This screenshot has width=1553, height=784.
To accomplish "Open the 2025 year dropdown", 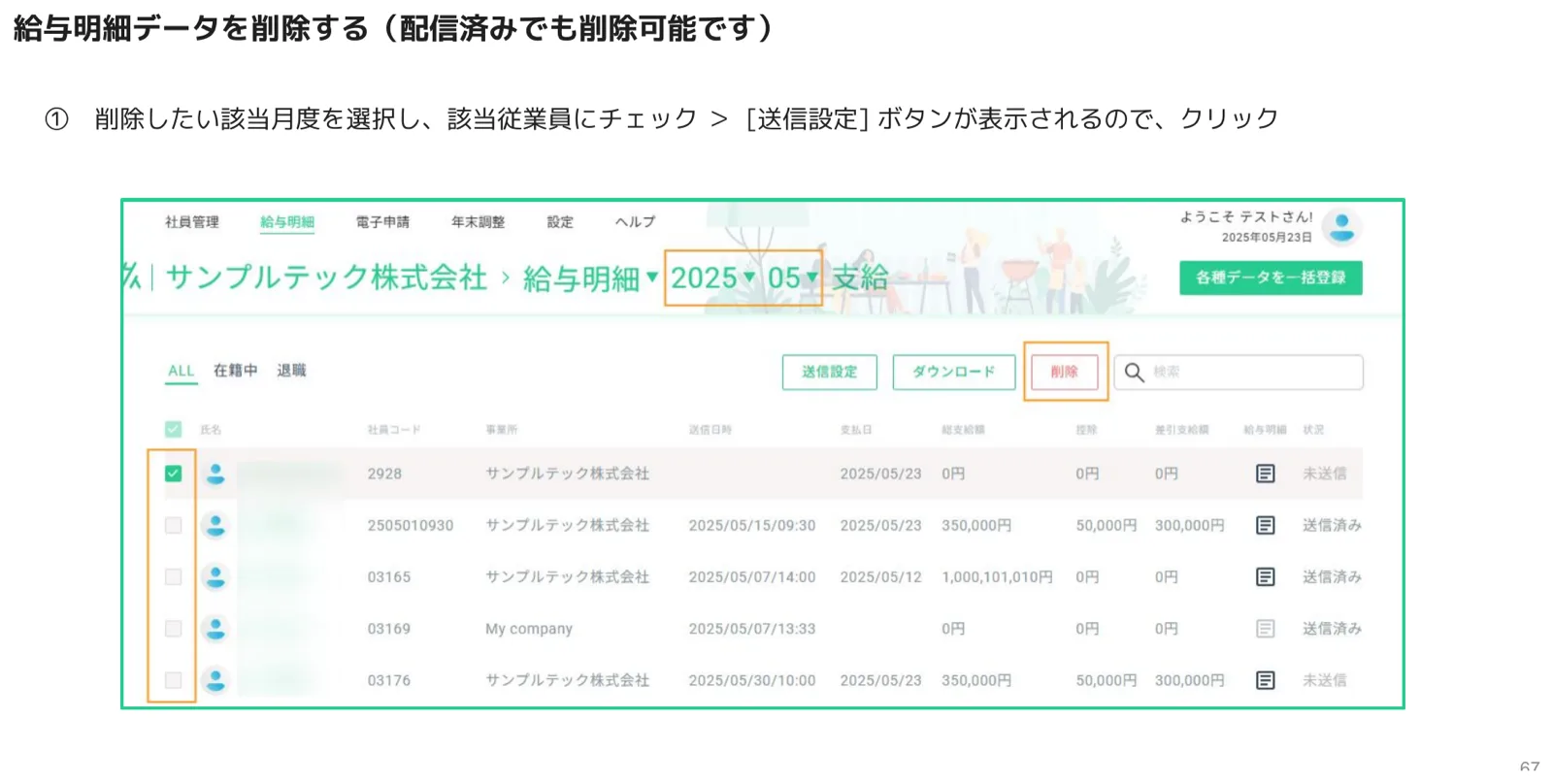I will coord(712,278).
